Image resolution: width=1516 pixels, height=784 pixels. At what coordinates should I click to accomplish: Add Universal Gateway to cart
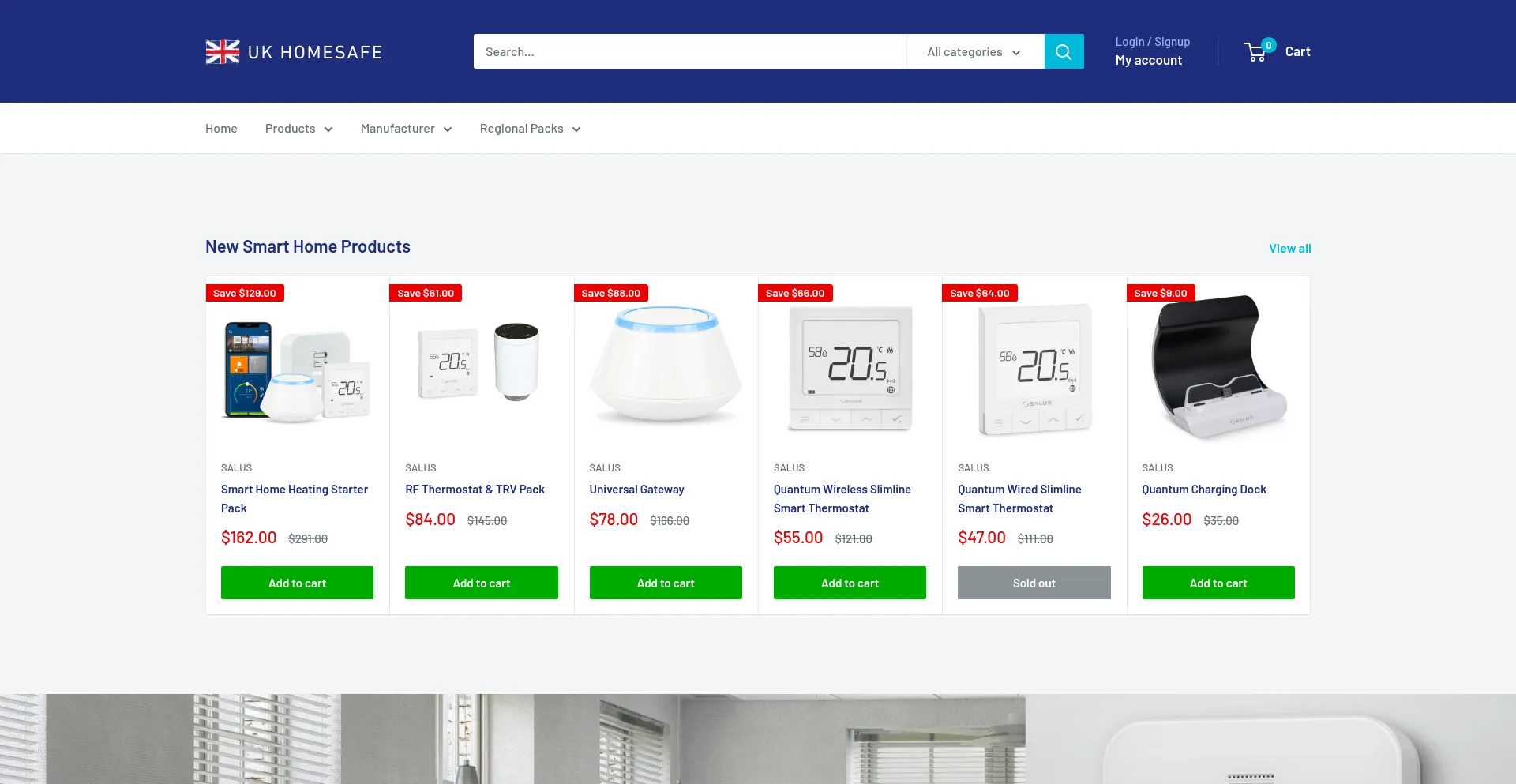coord(666,583)
